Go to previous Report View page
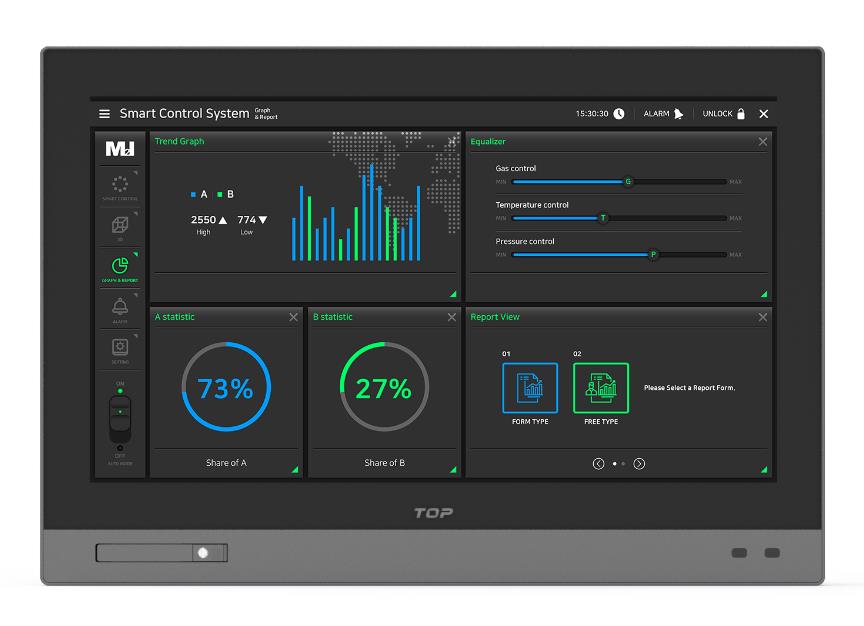The image size is (864, 626). click(x=598, y=464)
